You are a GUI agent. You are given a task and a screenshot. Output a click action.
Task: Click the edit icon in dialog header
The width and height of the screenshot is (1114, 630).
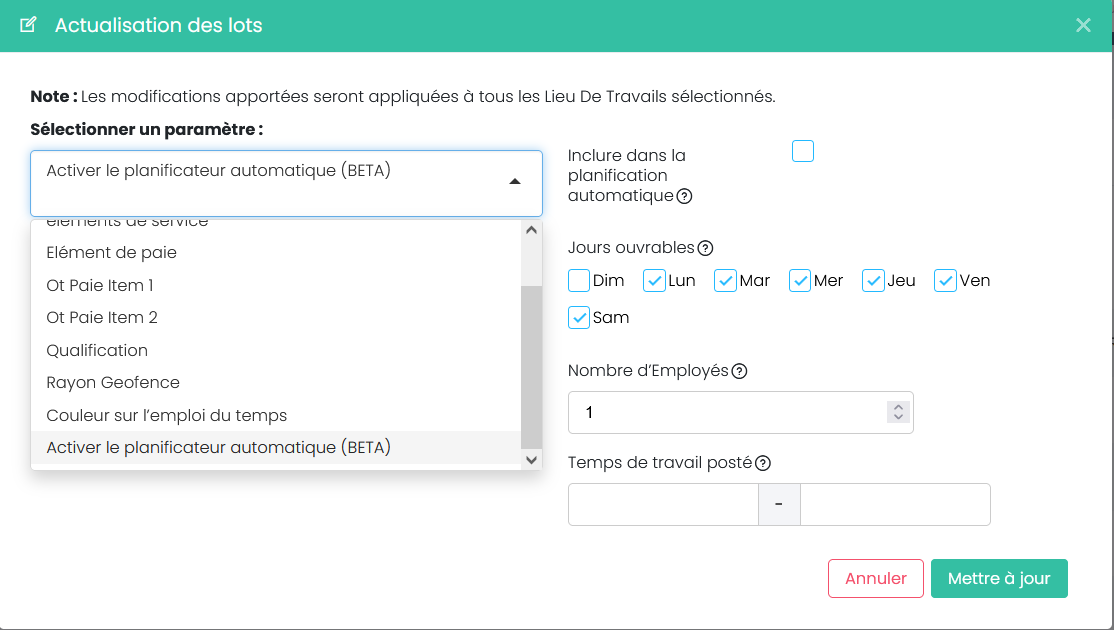pyautogui.click(x=29, y=25)
